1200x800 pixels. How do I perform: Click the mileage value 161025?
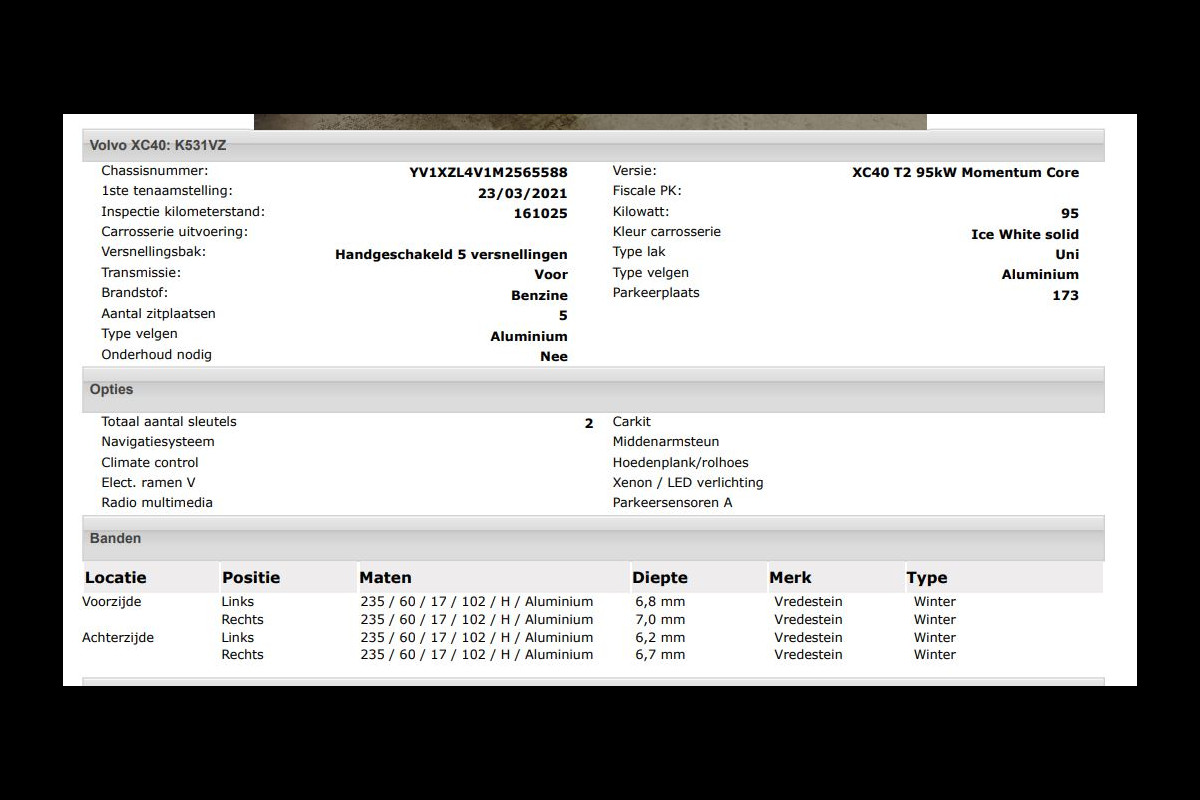click(x=540, y=213)
